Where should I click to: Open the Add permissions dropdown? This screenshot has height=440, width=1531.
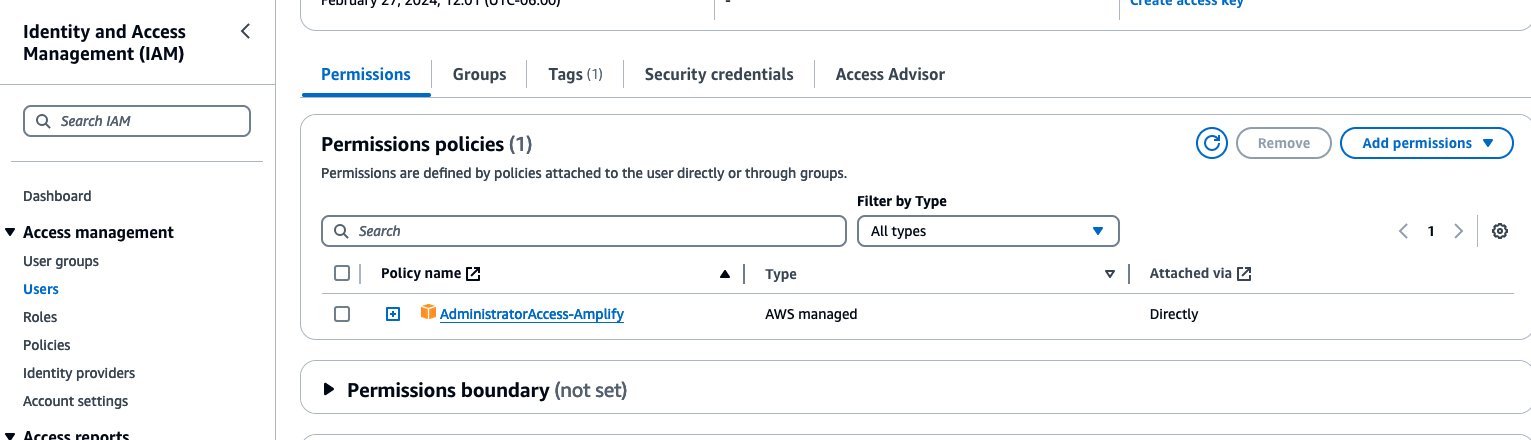pyautogui.click(x=1427, y=143)
